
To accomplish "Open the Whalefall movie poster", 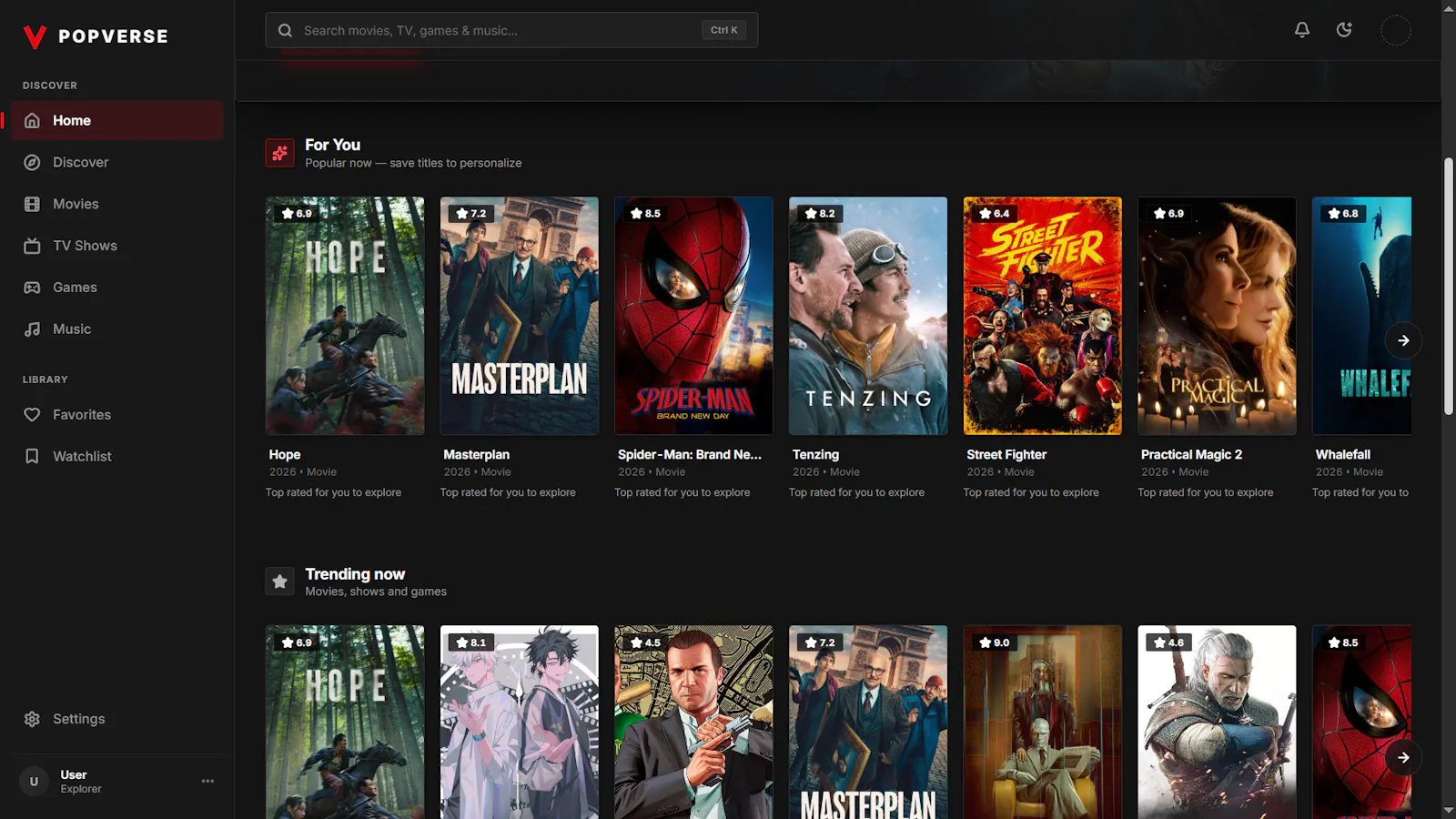I will pyautogui.click(x=1362, y=316).
